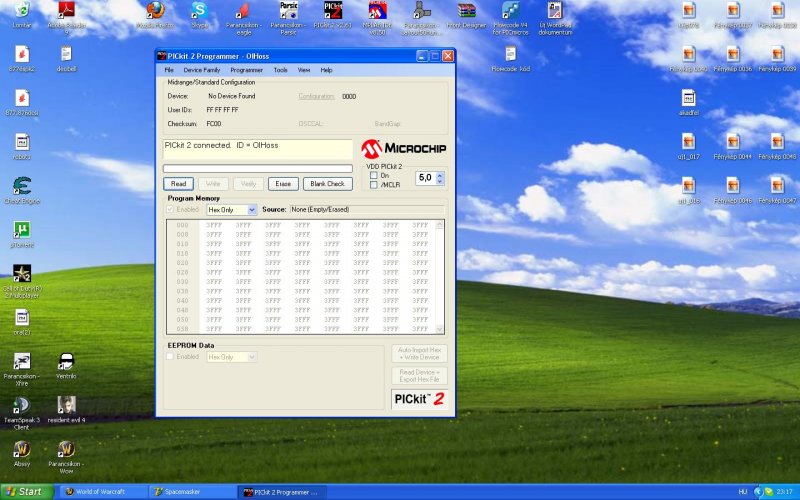Click the HU language indicator in tray
800x500 pixels.
pos(743,492)
